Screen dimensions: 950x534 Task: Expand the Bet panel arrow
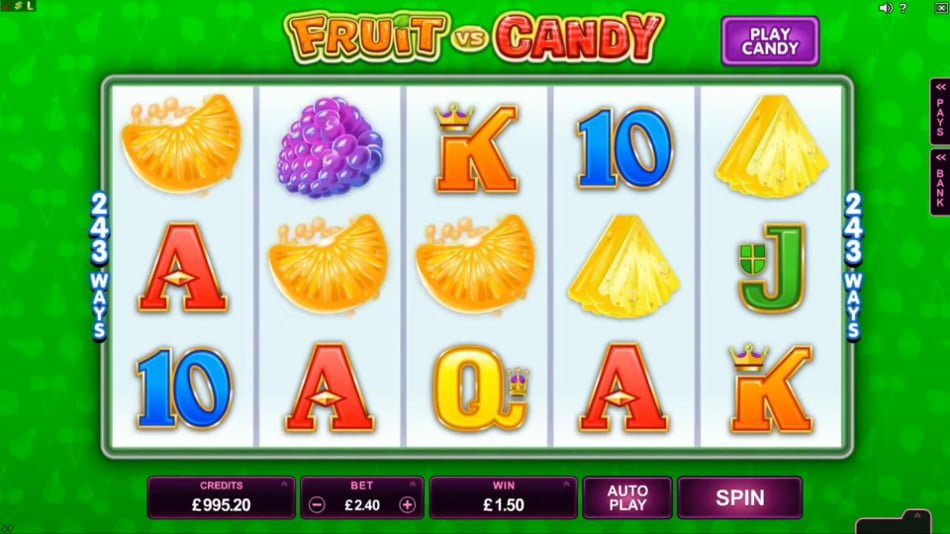coord(413,484)
